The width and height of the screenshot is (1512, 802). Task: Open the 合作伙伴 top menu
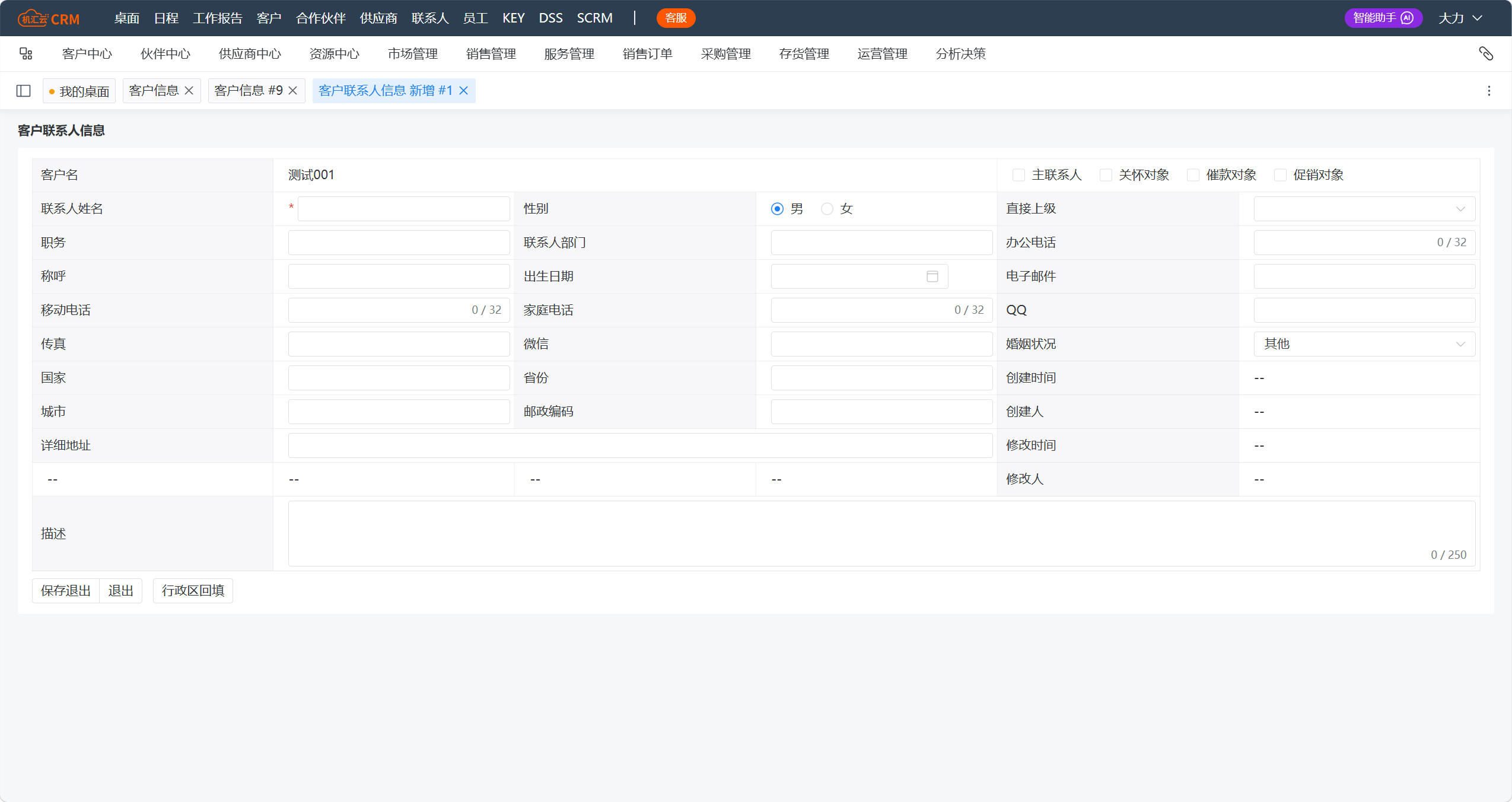321,18
